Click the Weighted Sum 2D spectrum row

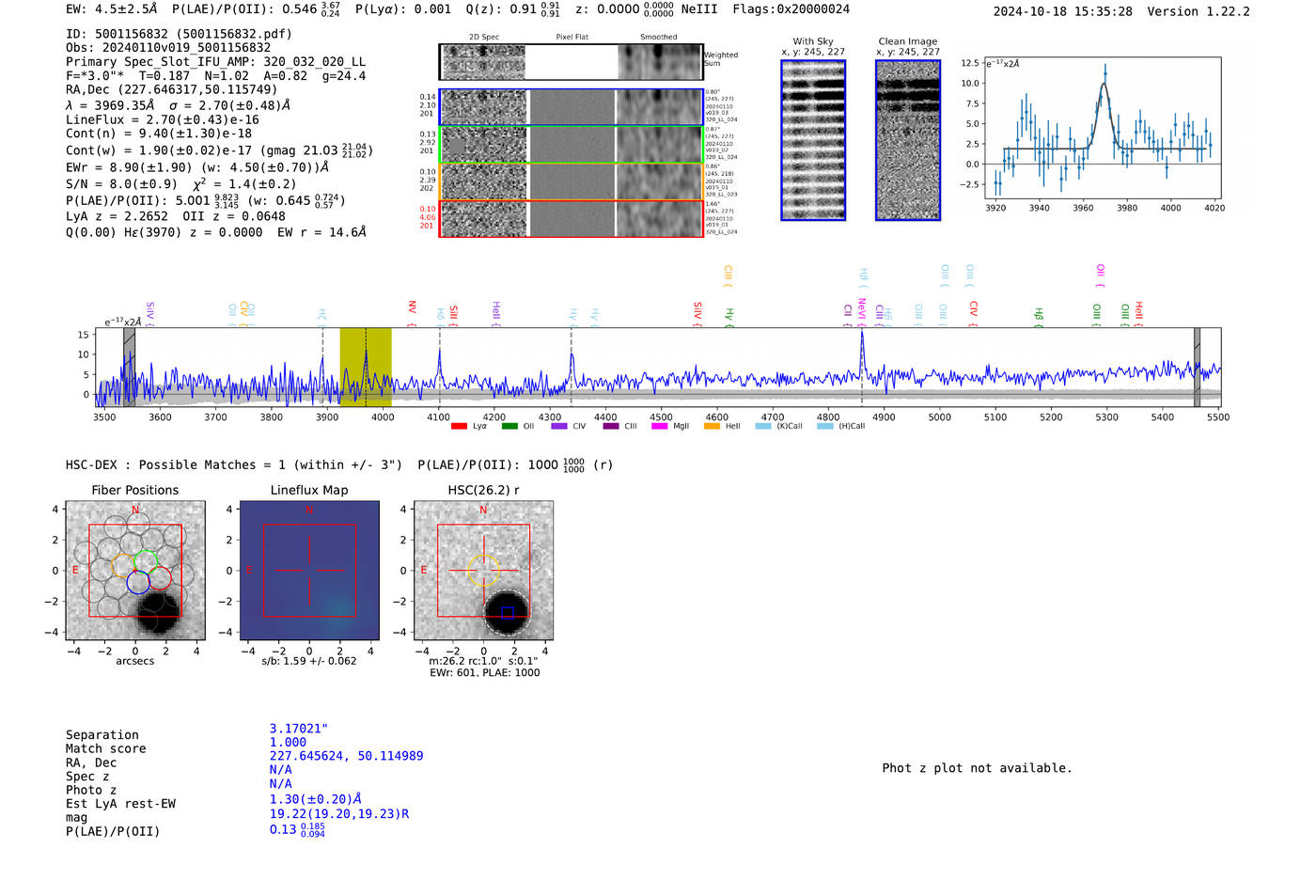point(571,62)
